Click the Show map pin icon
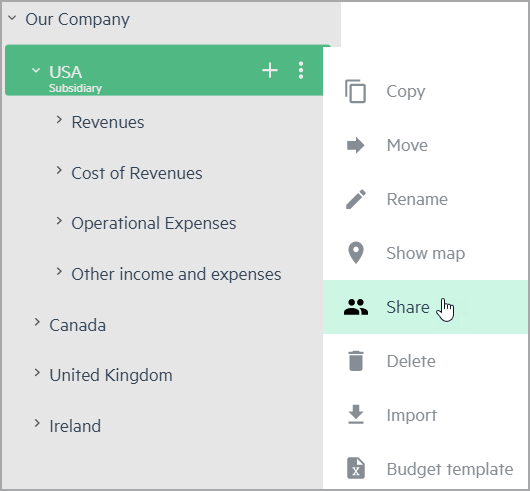 356,253
